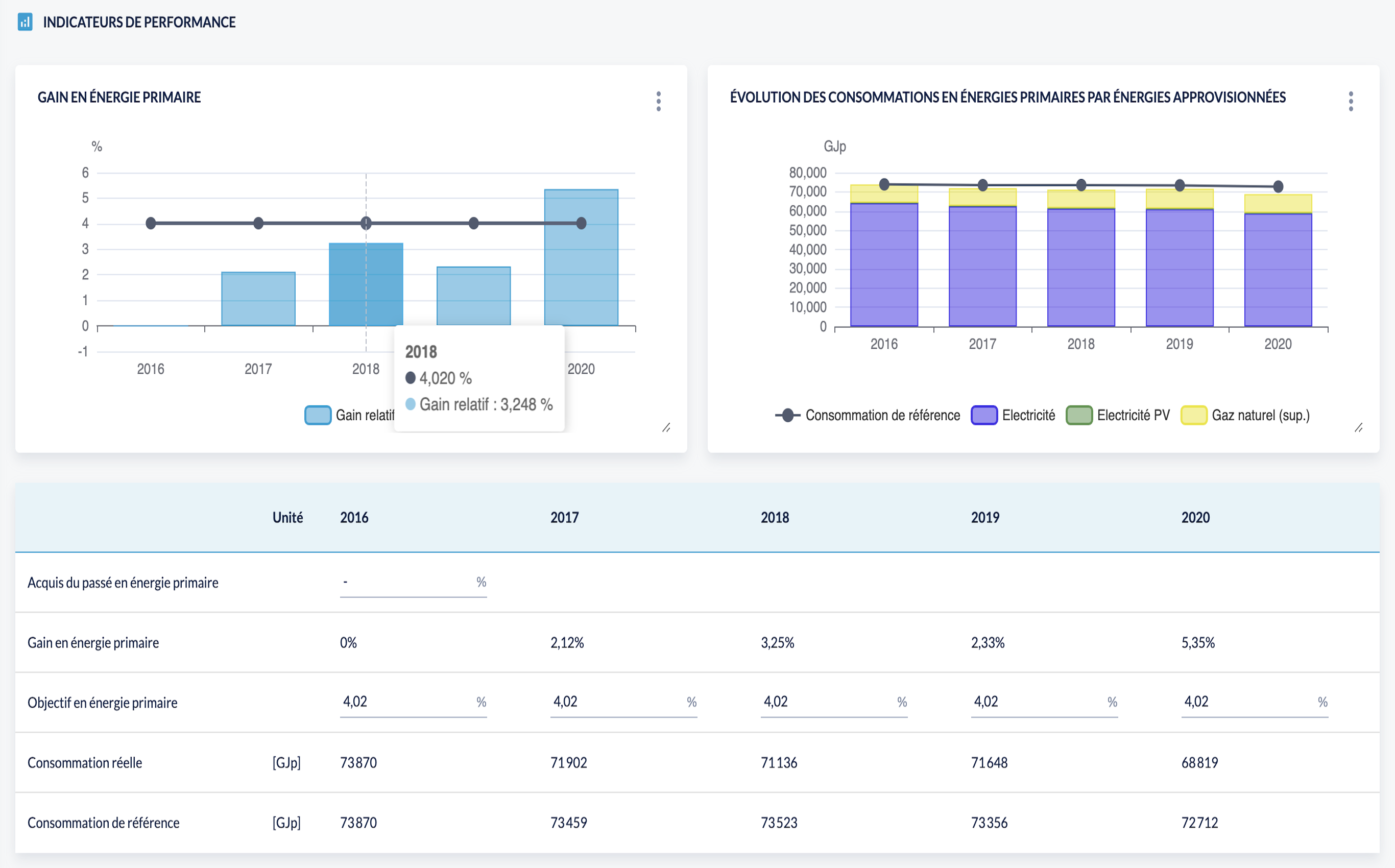Edit the 2020 Objectif en énergie primaire field

(x=1255, y=702)
